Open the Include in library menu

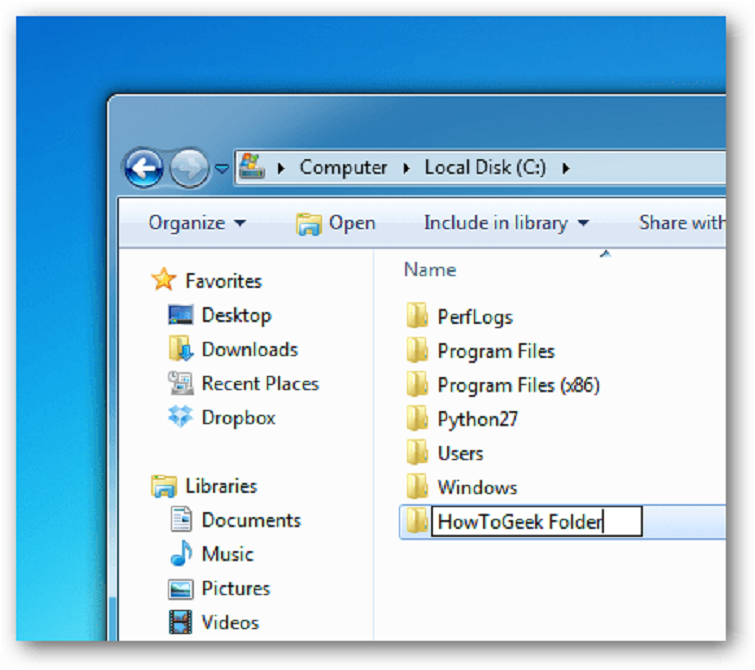[x=506, y=223]
